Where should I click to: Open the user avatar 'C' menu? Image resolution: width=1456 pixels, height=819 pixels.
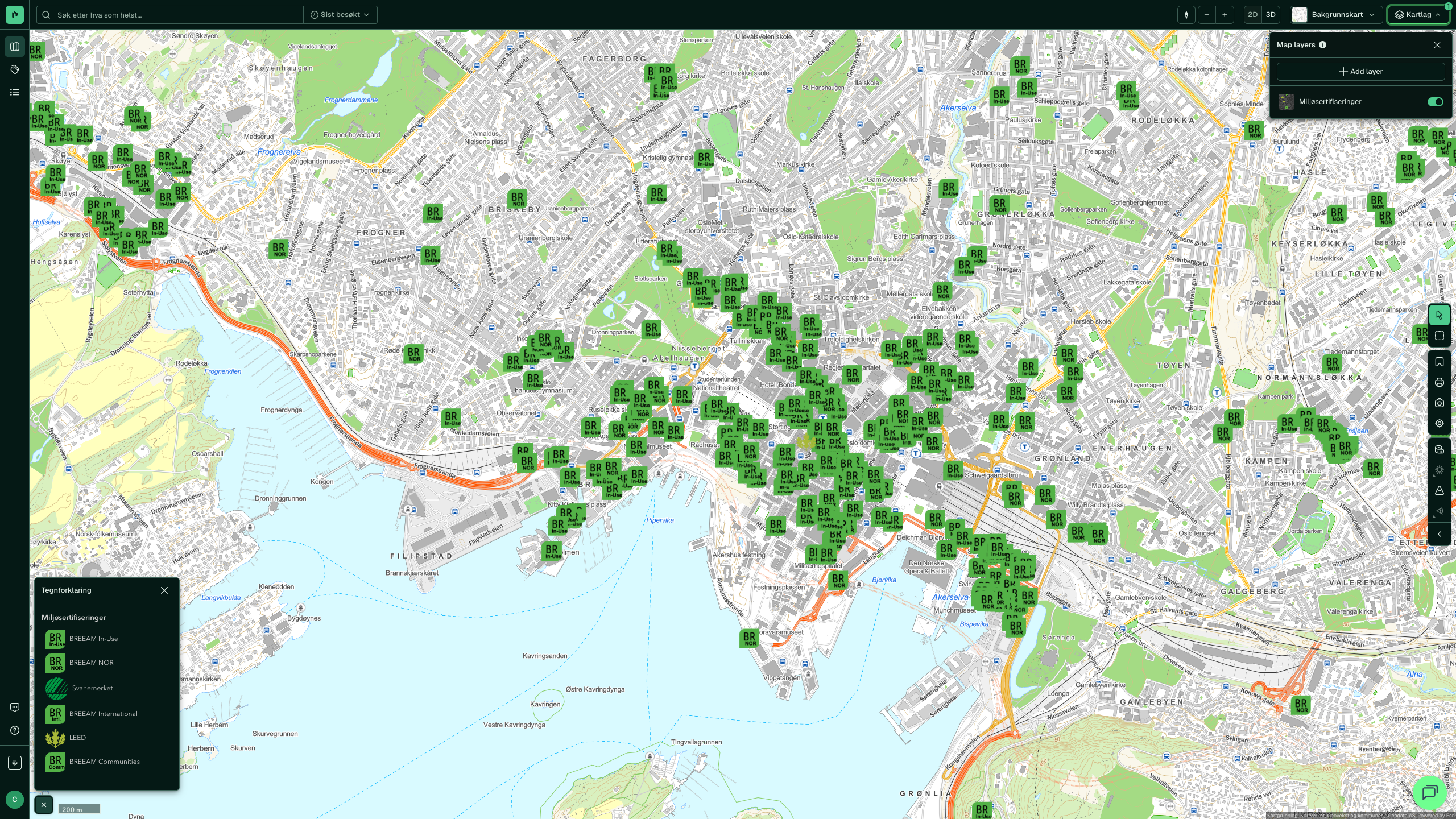[x=15, y=799]
